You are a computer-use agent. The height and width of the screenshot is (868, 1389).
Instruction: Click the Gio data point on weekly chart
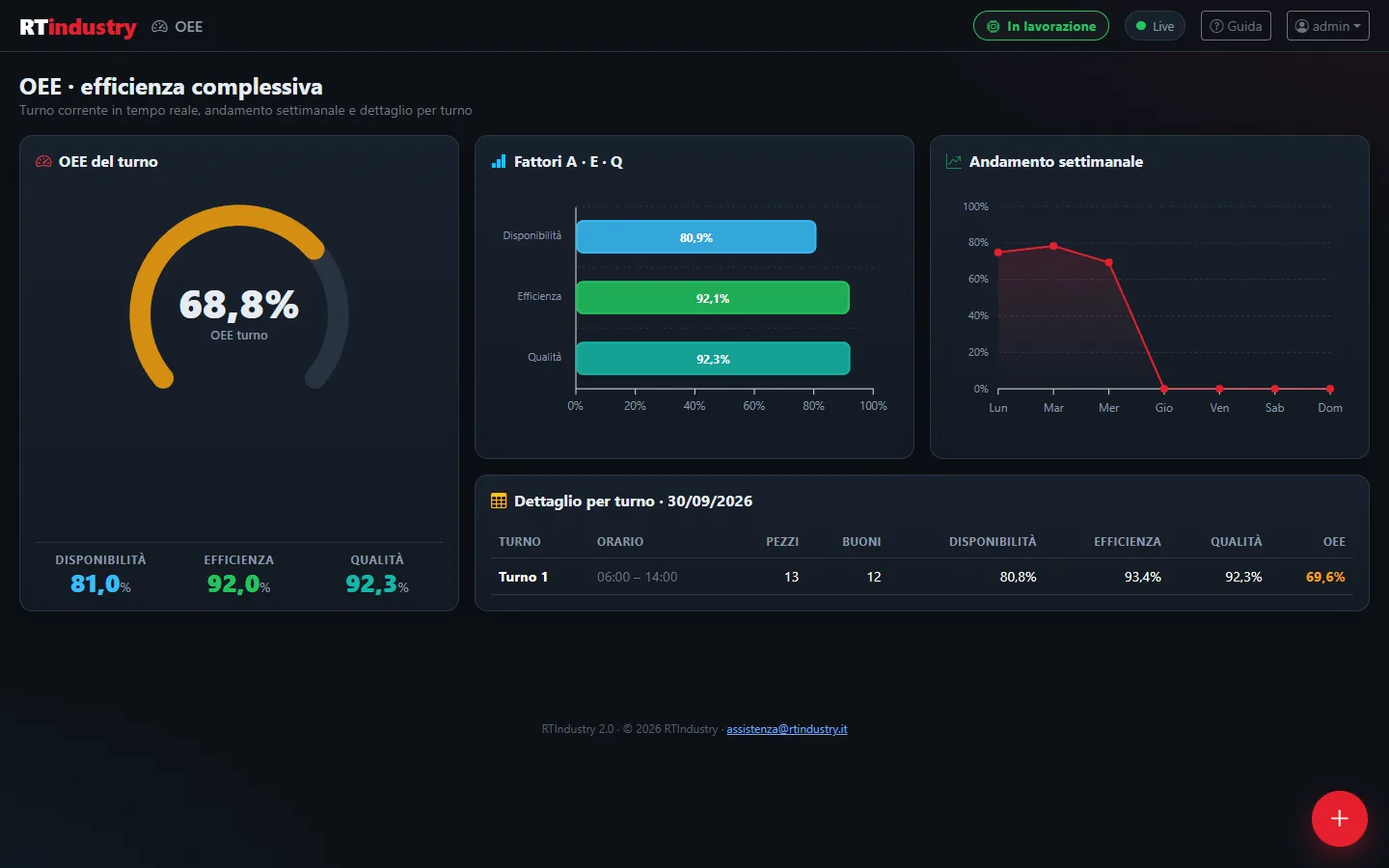coord(1164,389)
